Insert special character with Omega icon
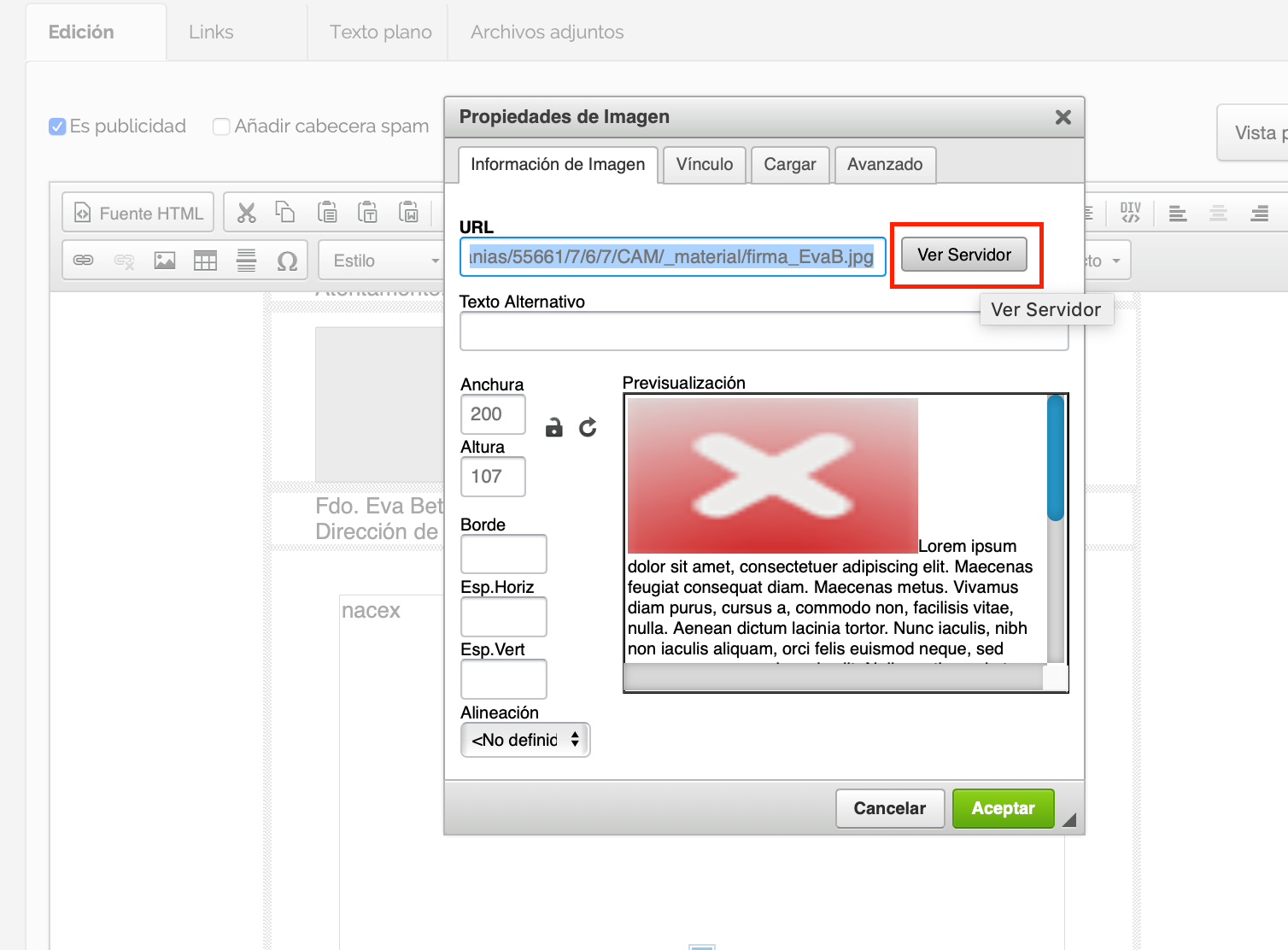 (x=287, y=261)
